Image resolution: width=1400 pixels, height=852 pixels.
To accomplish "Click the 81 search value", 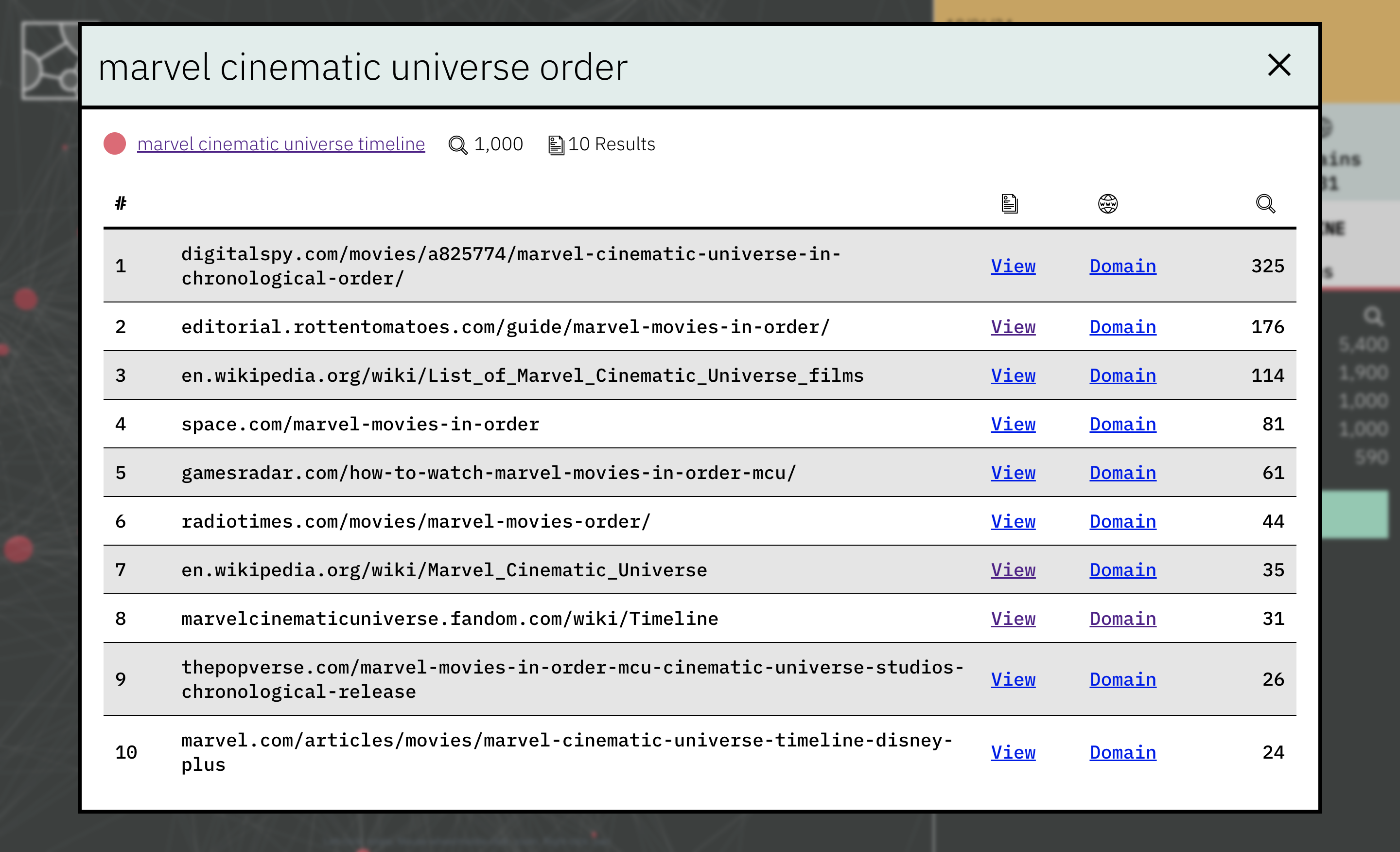I will tap(1273, 424).
